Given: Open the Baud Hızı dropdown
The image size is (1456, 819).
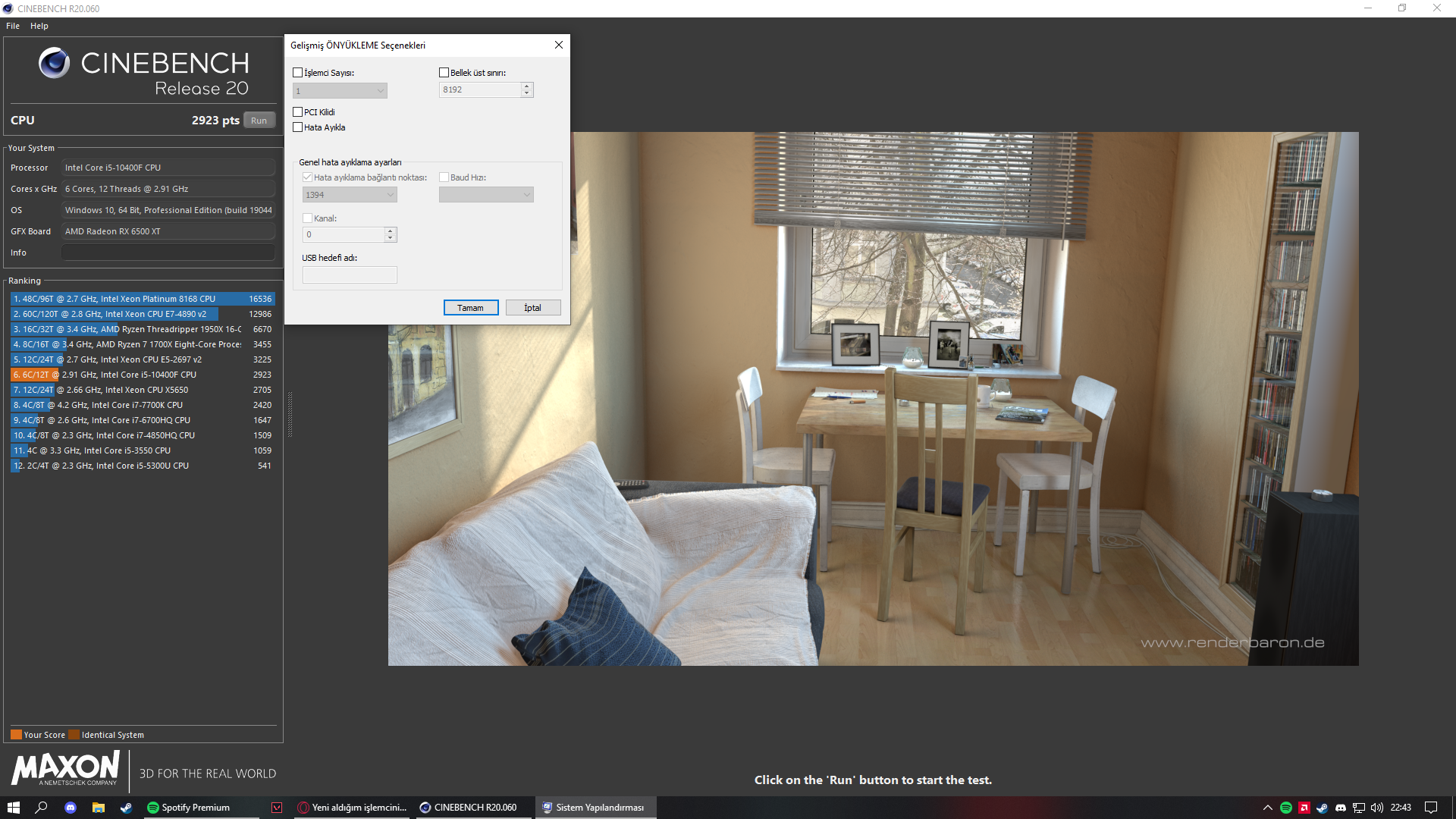Looking at the screenshot, I should coord(486,195).
